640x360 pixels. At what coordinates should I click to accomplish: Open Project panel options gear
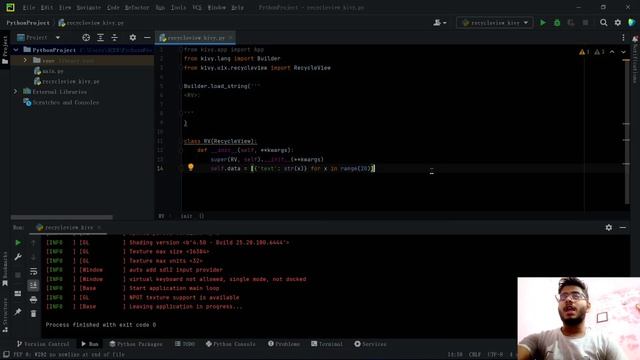coord(133,38)
